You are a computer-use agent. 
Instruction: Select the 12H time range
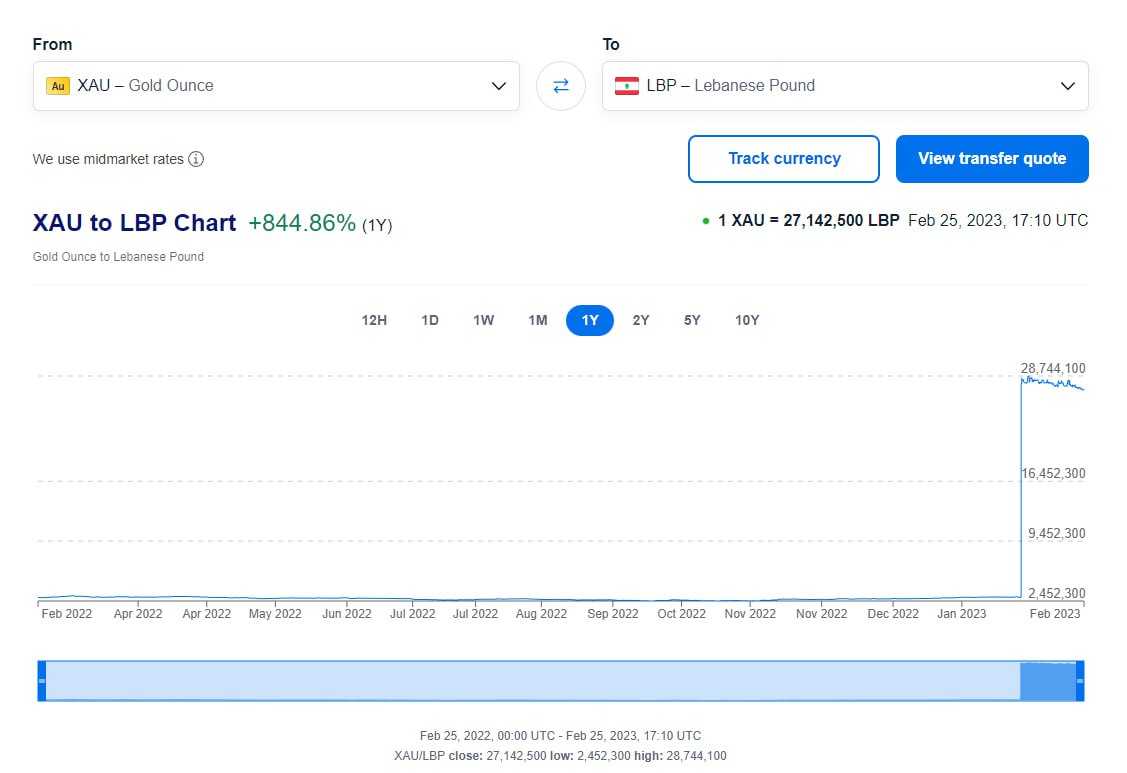[374, 320]
